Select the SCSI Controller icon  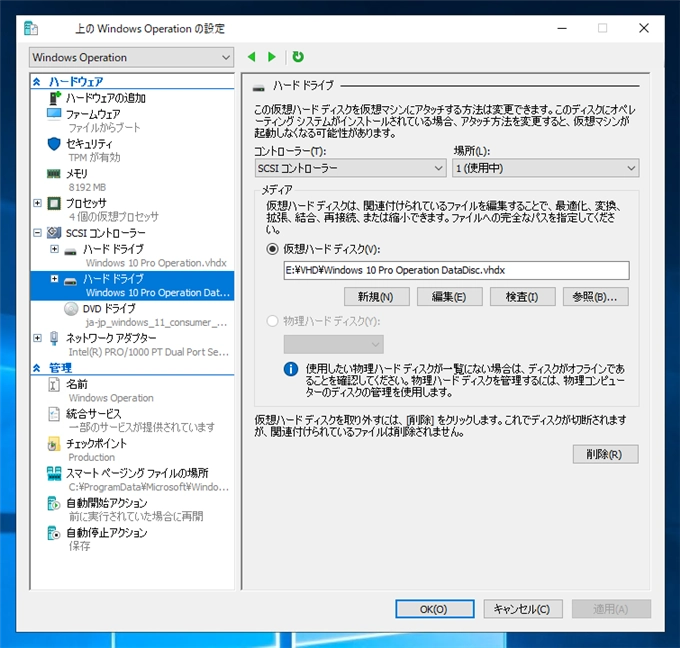[54, 233]
